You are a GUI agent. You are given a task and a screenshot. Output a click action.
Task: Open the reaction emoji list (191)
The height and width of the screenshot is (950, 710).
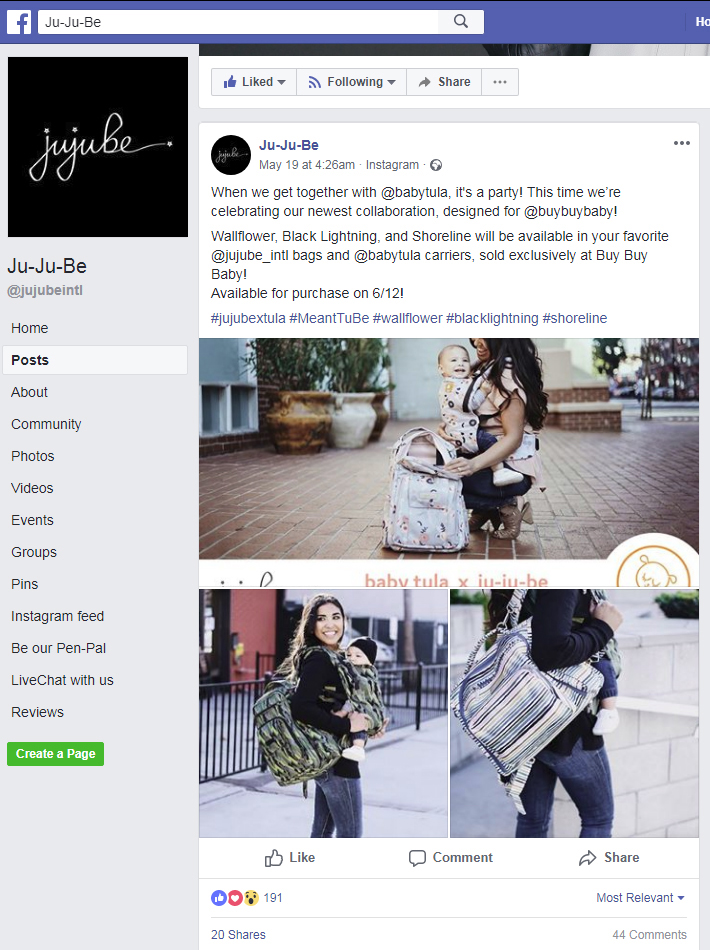click(247, 898)
